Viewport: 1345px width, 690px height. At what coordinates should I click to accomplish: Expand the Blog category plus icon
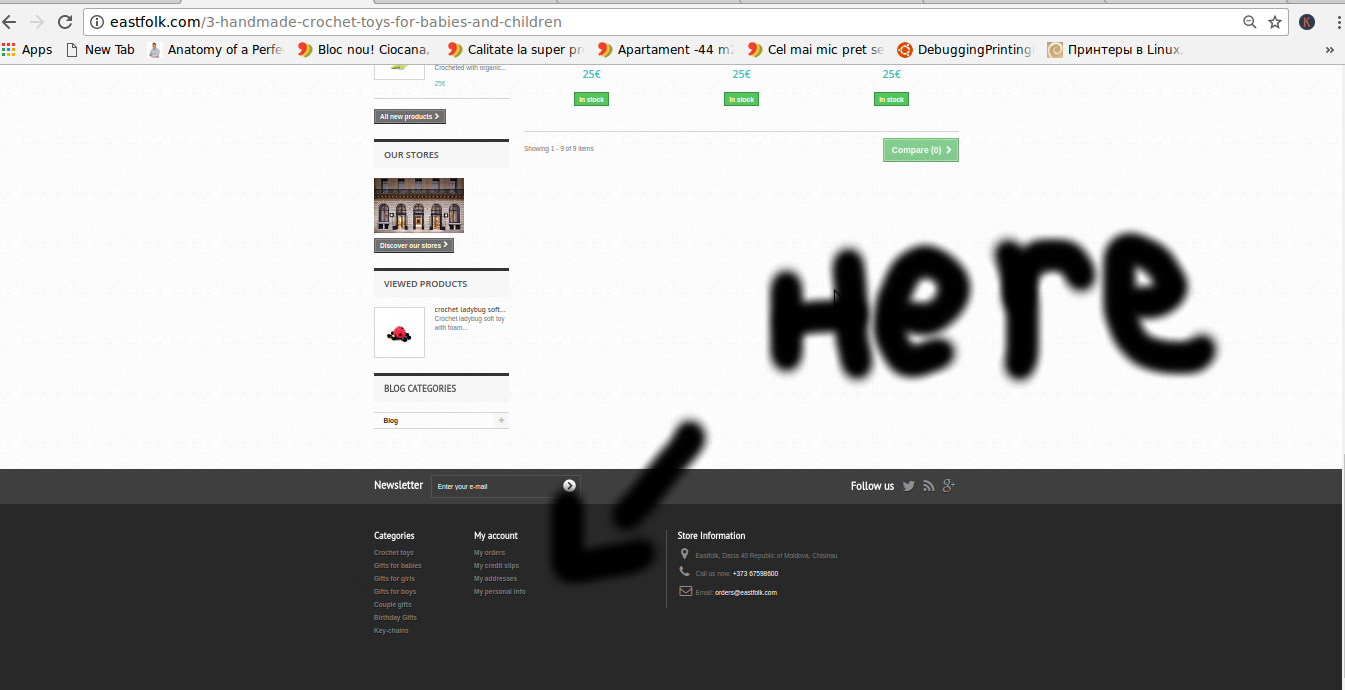coord(502,420)
